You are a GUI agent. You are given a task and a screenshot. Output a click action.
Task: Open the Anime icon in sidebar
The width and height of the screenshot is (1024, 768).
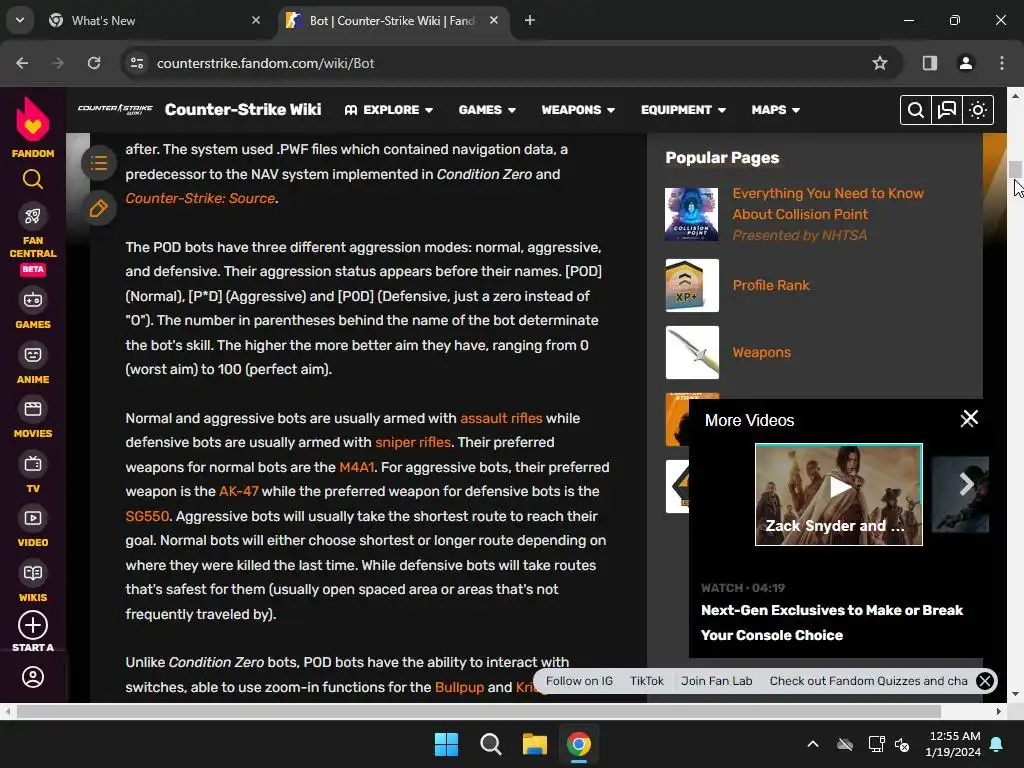pyautogui.click(x=33, y=355)
